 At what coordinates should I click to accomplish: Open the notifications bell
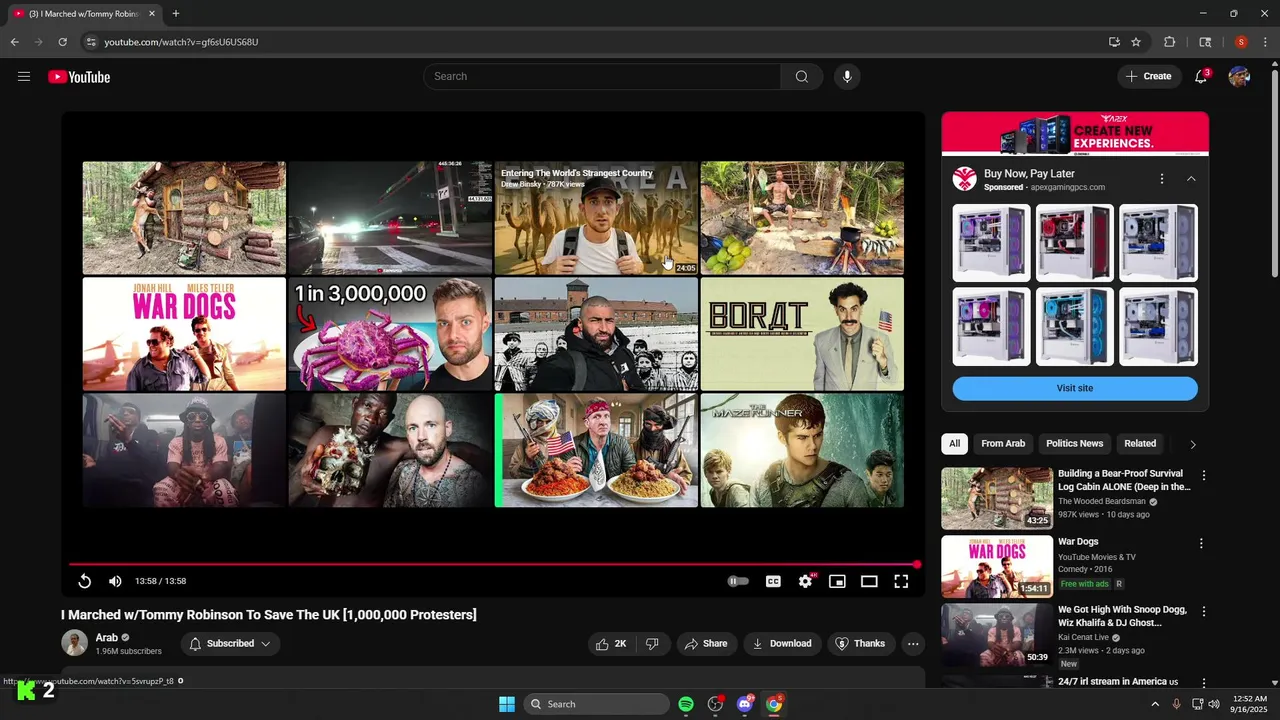point(1201,77)
